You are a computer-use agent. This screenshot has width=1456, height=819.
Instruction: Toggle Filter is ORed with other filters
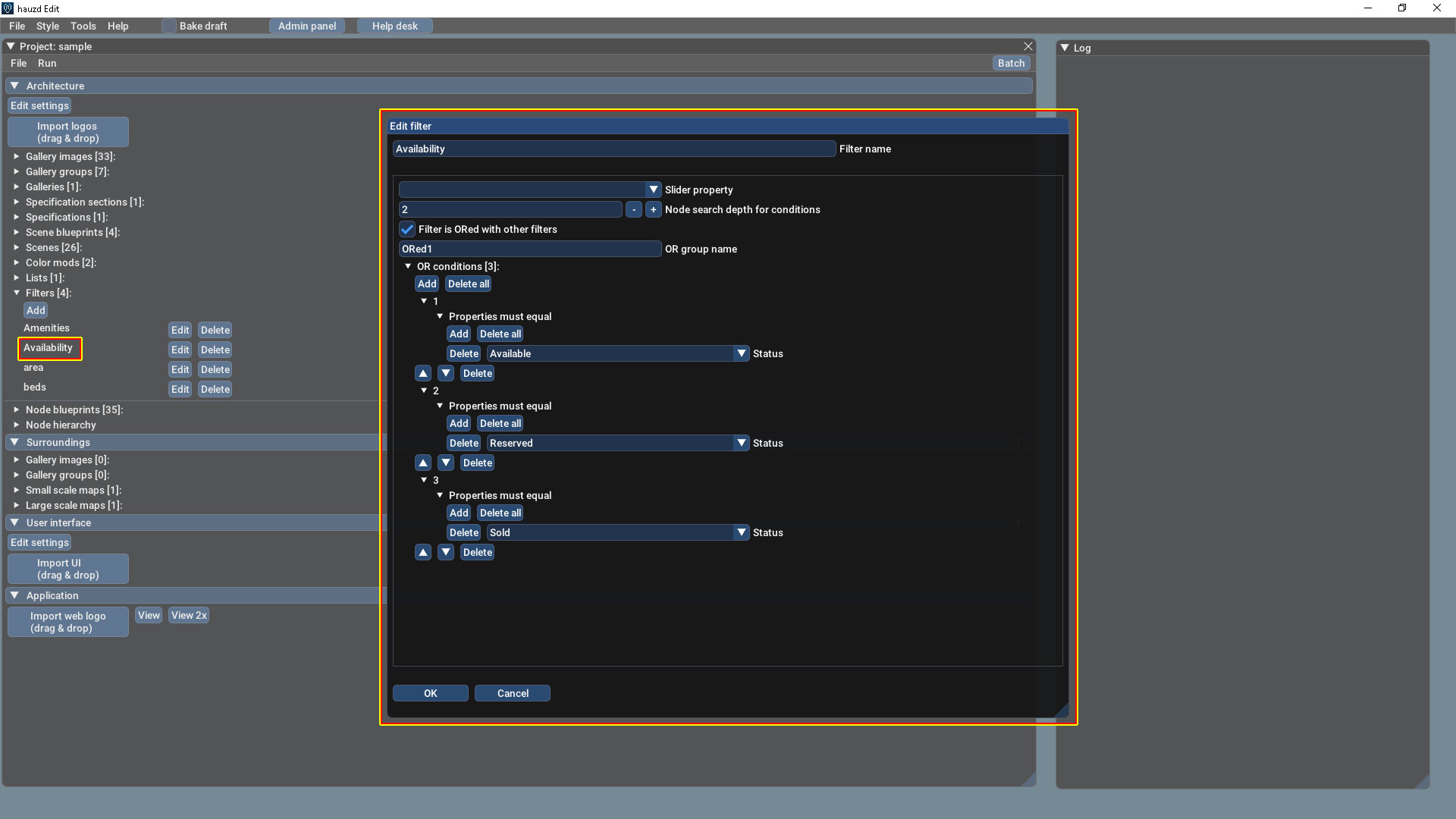tap(407, 229)
